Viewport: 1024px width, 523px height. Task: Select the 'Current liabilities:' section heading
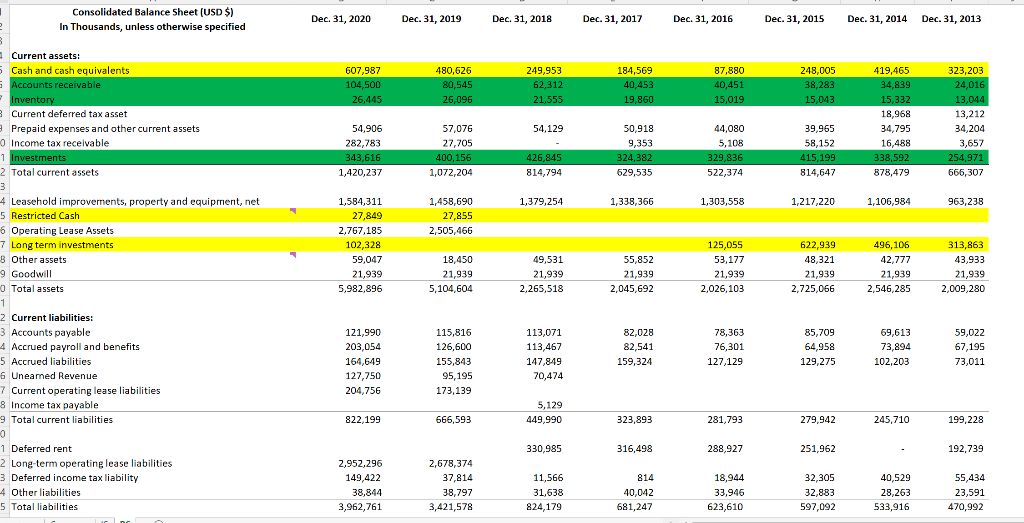coord(52,318)
